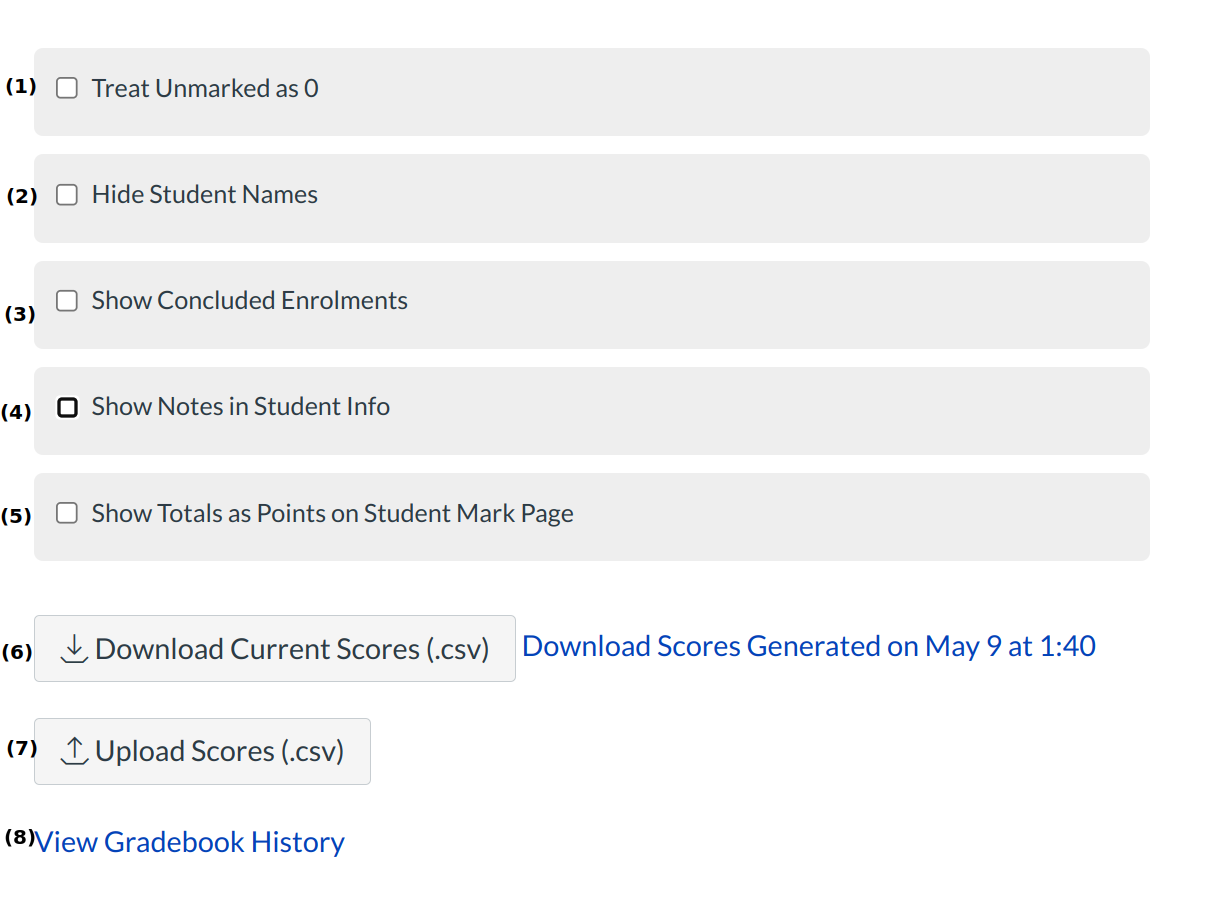Open the View Gradebook History link

[x=190, y=842]
